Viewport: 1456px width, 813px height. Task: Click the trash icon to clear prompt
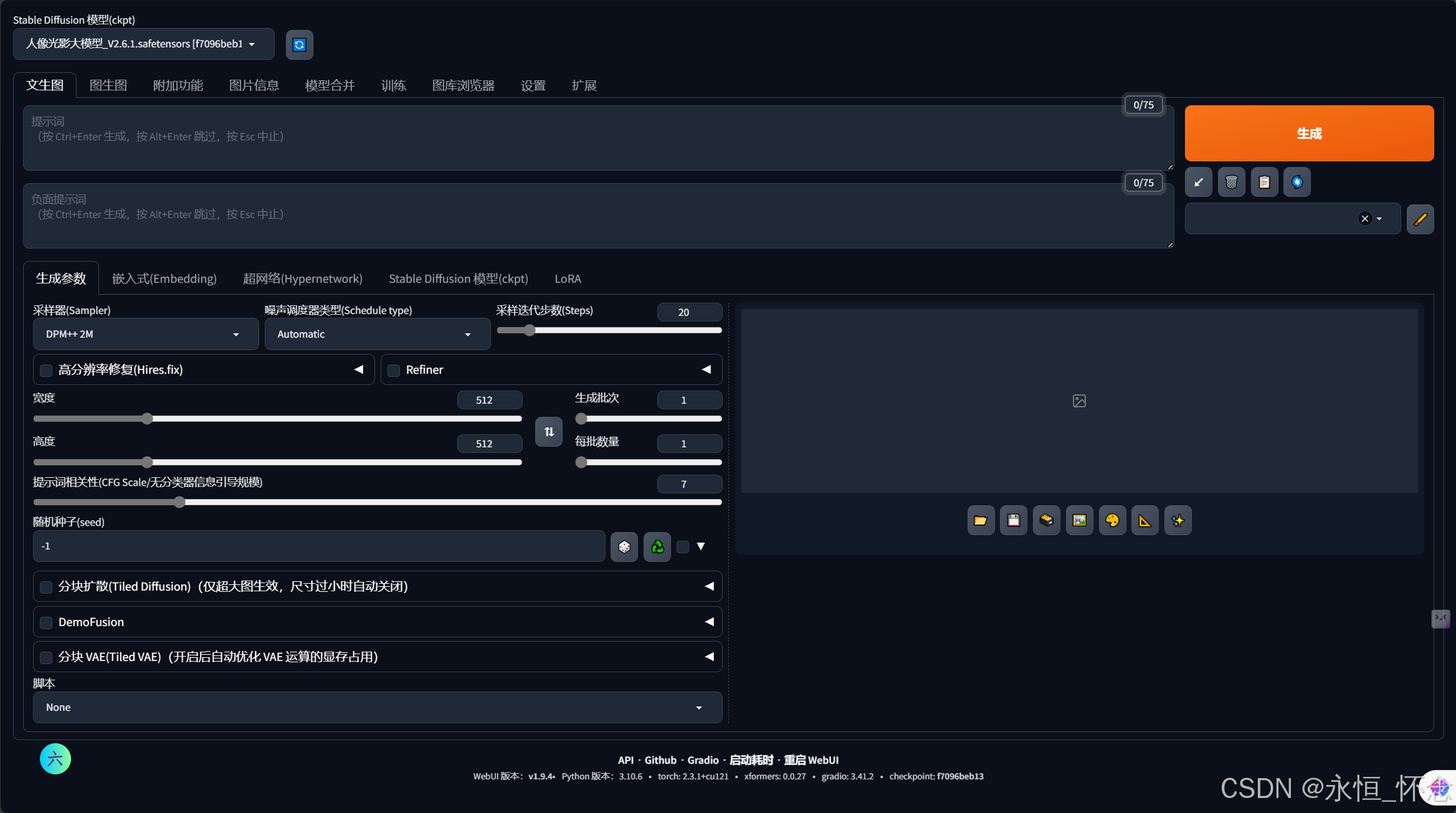coord(1231,182)
